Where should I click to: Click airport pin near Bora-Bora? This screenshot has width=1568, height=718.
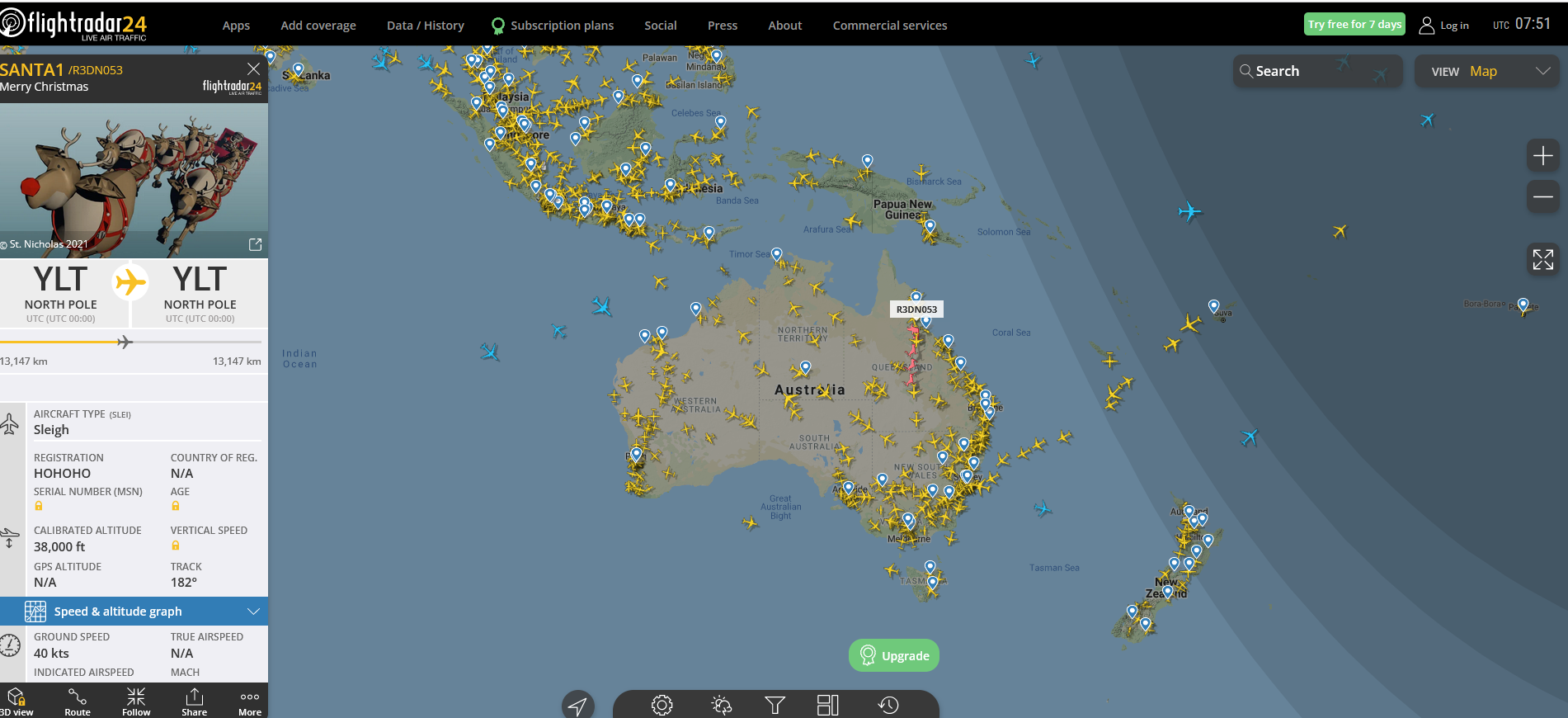[1523, 305]
